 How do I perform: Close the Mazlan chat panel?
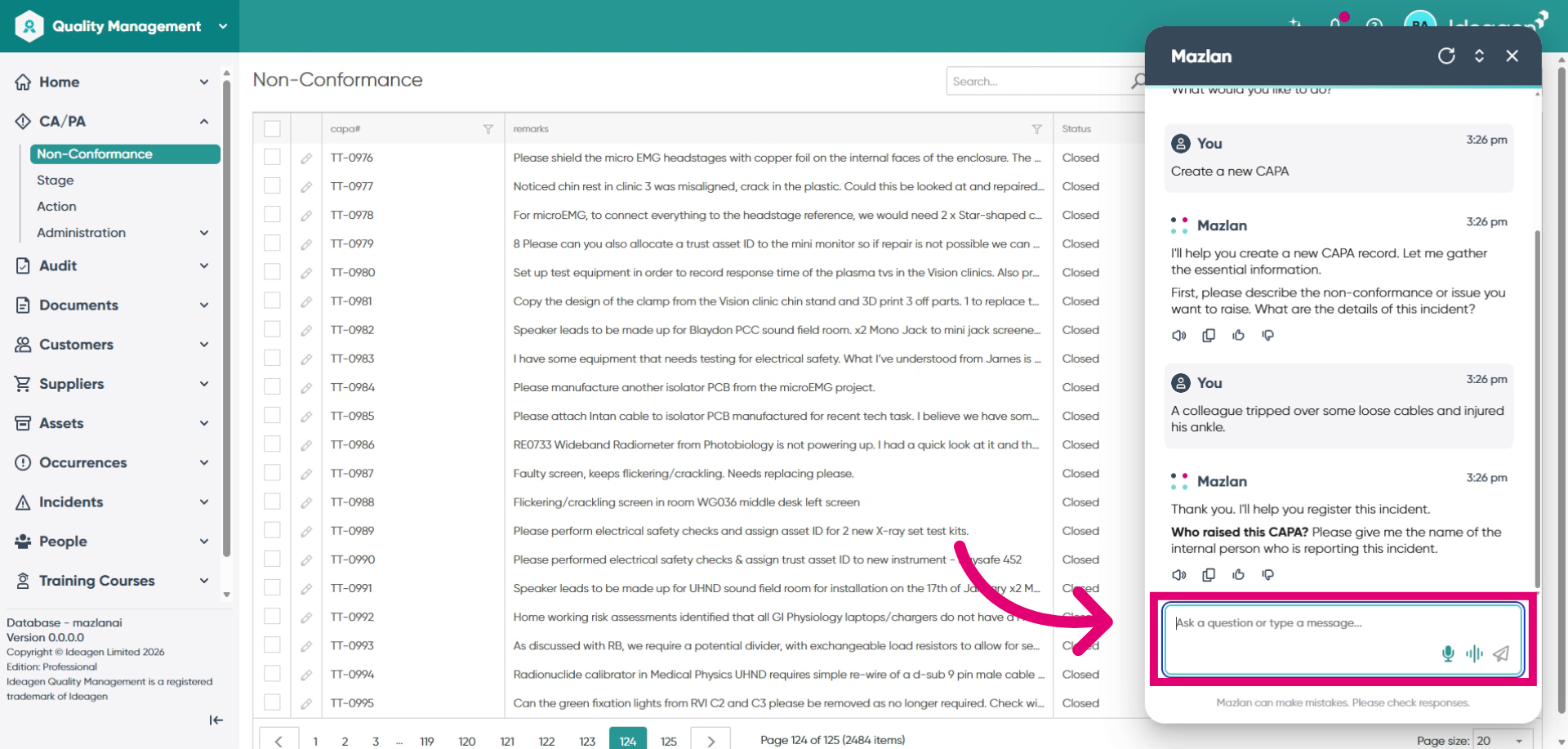coord(1512,56)
